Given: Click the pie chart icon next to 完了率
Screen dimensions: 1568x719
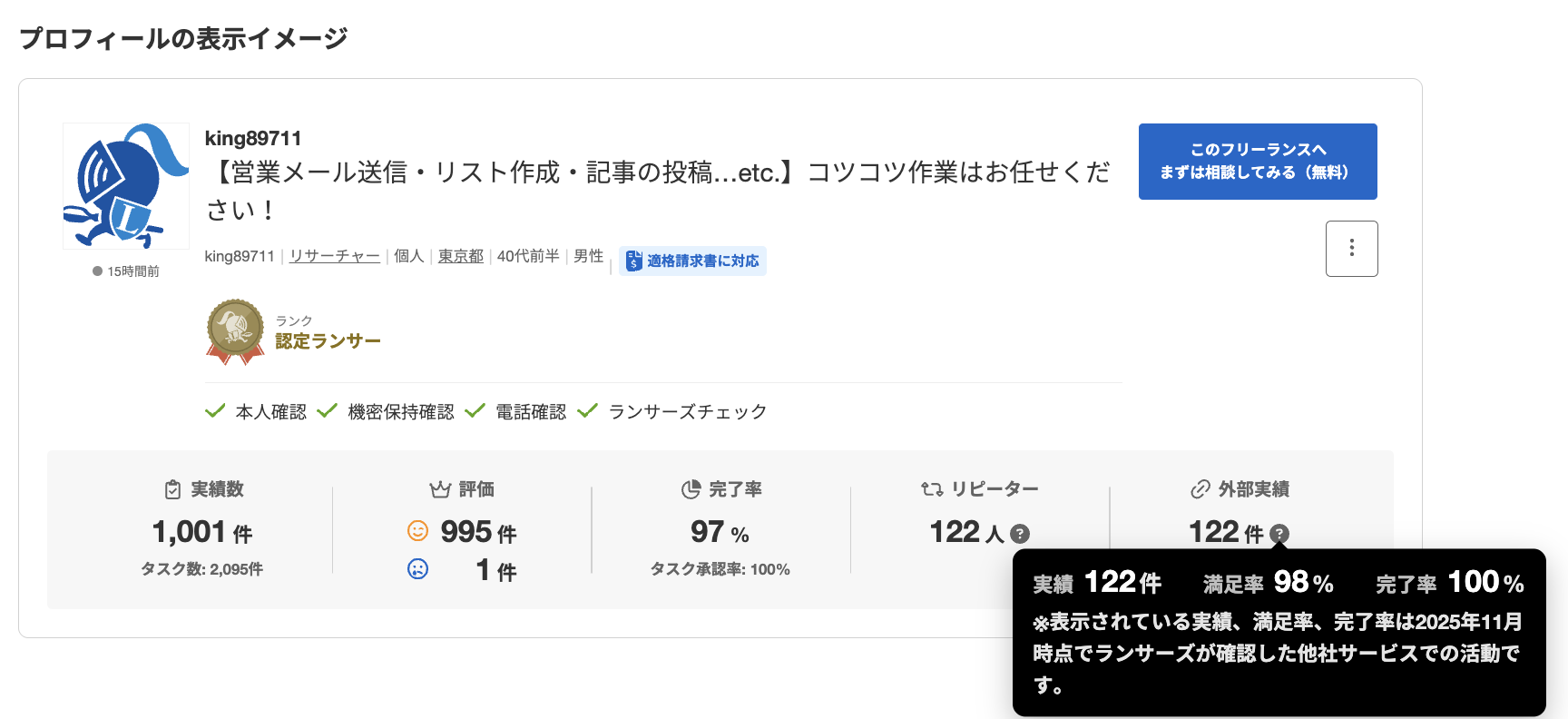Looking at the screenshot, I should point(691,489).
